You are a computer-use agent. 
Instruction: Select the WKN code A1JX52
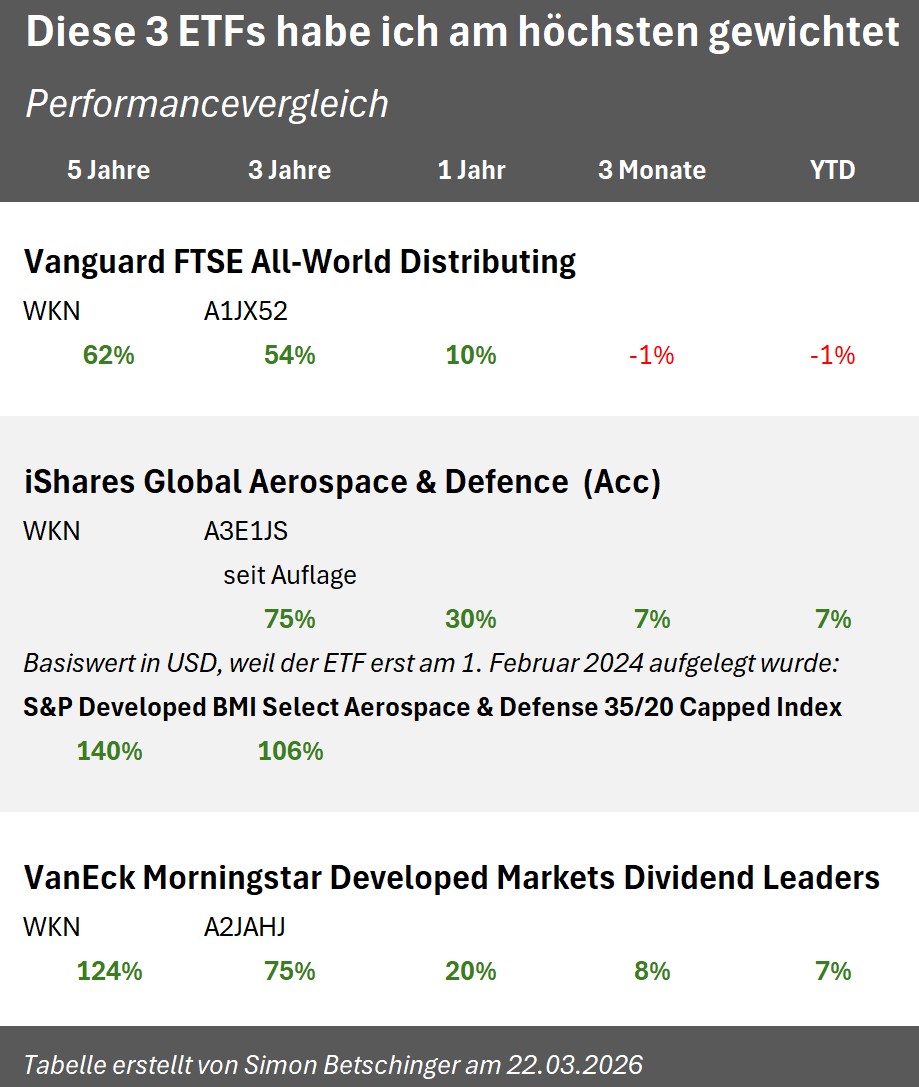[245, 311]
